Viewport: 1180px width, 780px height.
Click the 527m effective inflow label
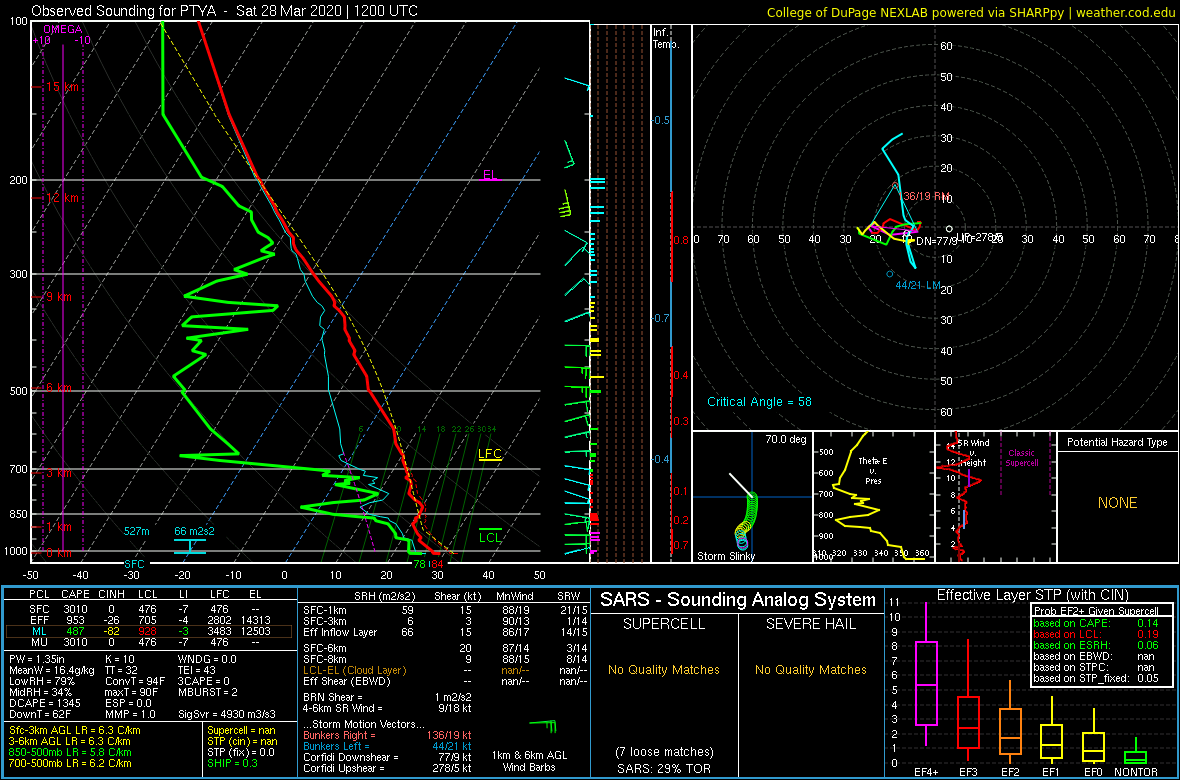pyautogui.click(x=139, y=532)
